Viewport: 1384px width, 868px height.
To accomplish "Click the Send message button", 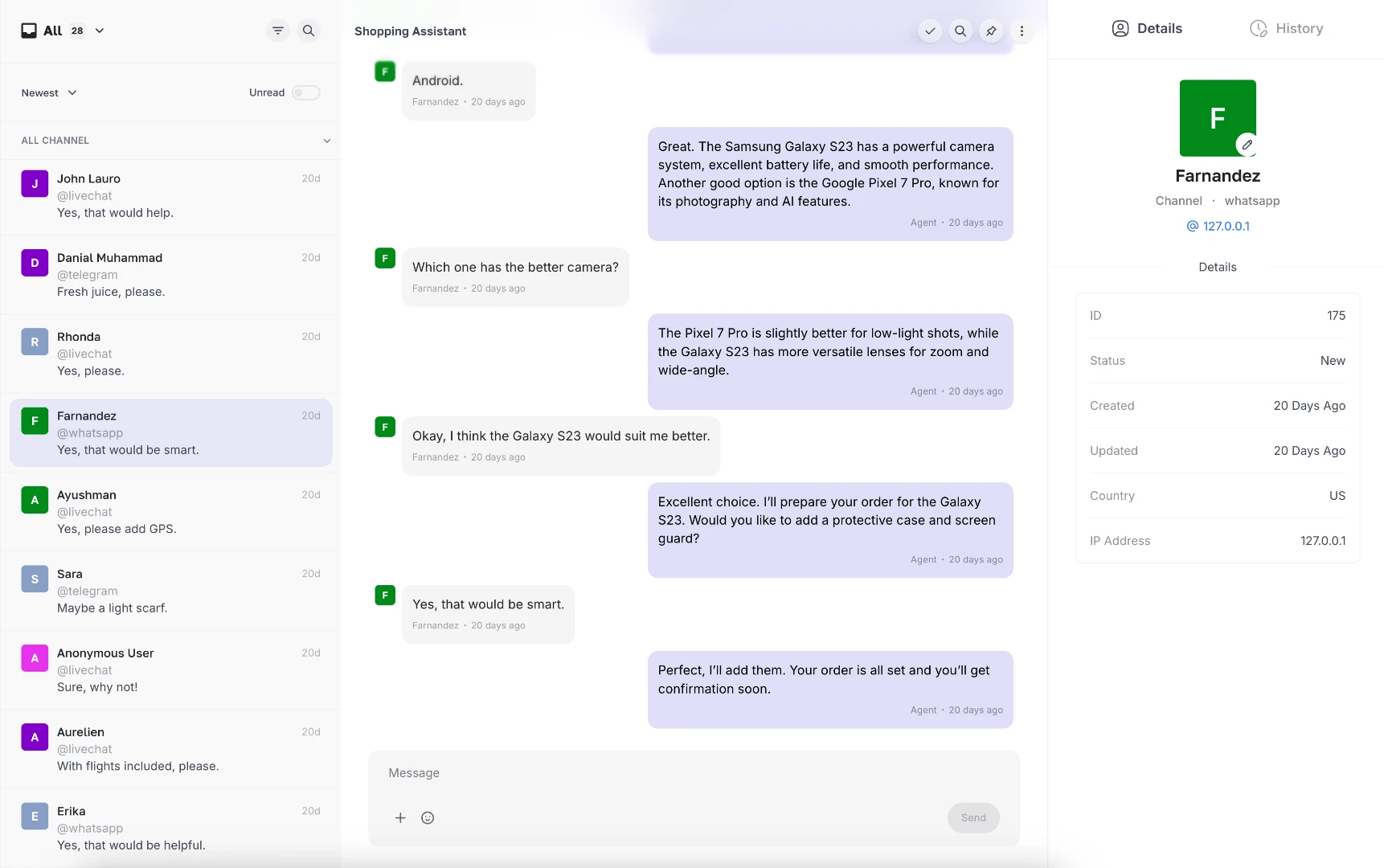I will [973, 817].
